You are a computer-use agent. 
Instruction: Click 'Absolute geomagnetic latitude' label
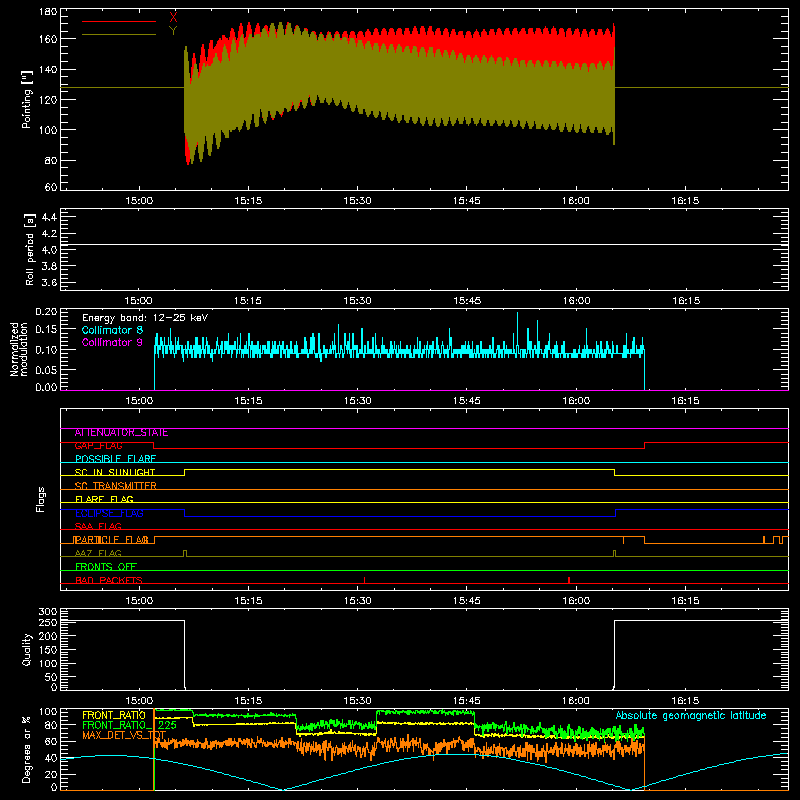[x=691, y=715]
